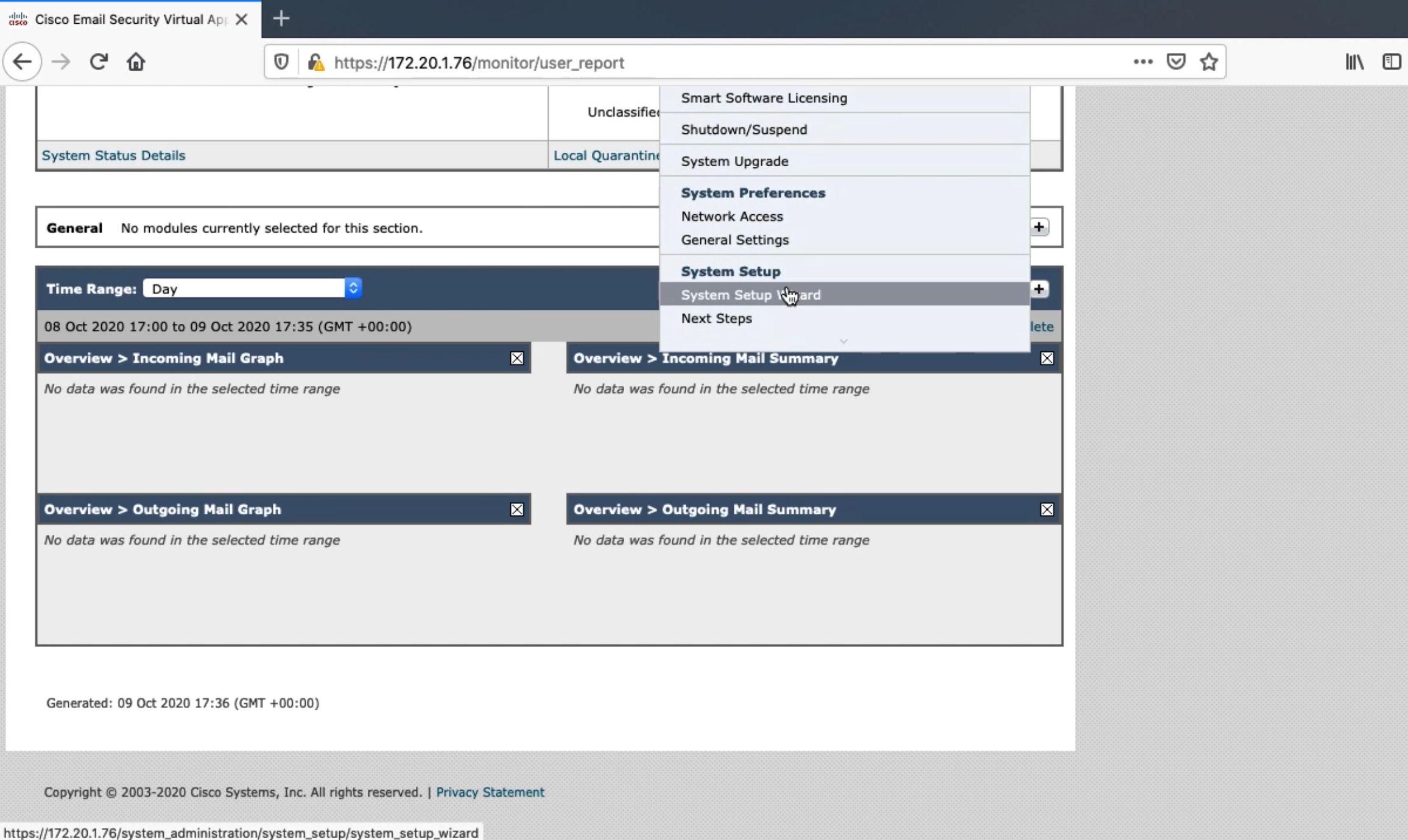Click the Generated timestamp text
The height and width of the screenshot is (840, 1408).
[183, 703]
